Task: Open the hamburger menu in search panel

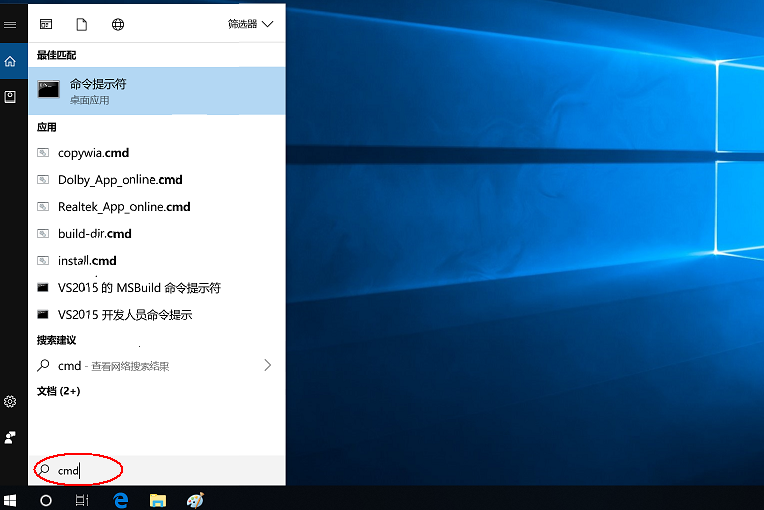Action: [x=10, y=24]
